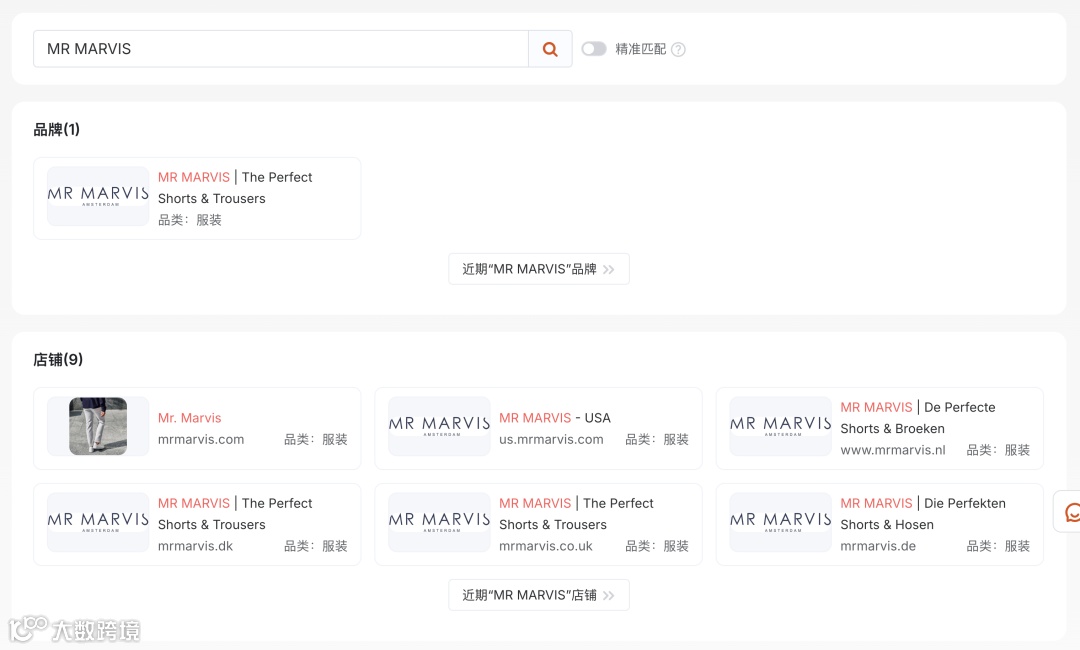Click the 品牌(1) section heading
Screen dimensions: 1080x650
pyautogui.click(x=56, y=129)
